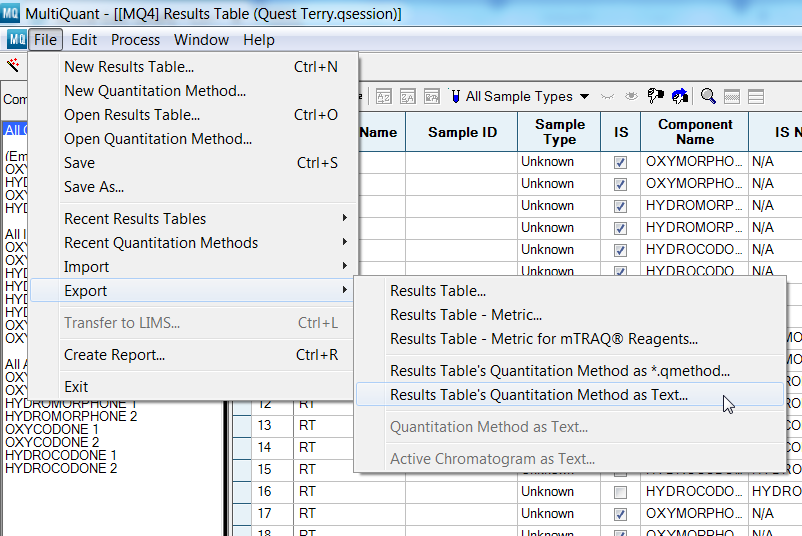Enable the unchecked IS checkbox in row 16
Viewport: 802px width, 536px height.
click(x=620, y=492)
